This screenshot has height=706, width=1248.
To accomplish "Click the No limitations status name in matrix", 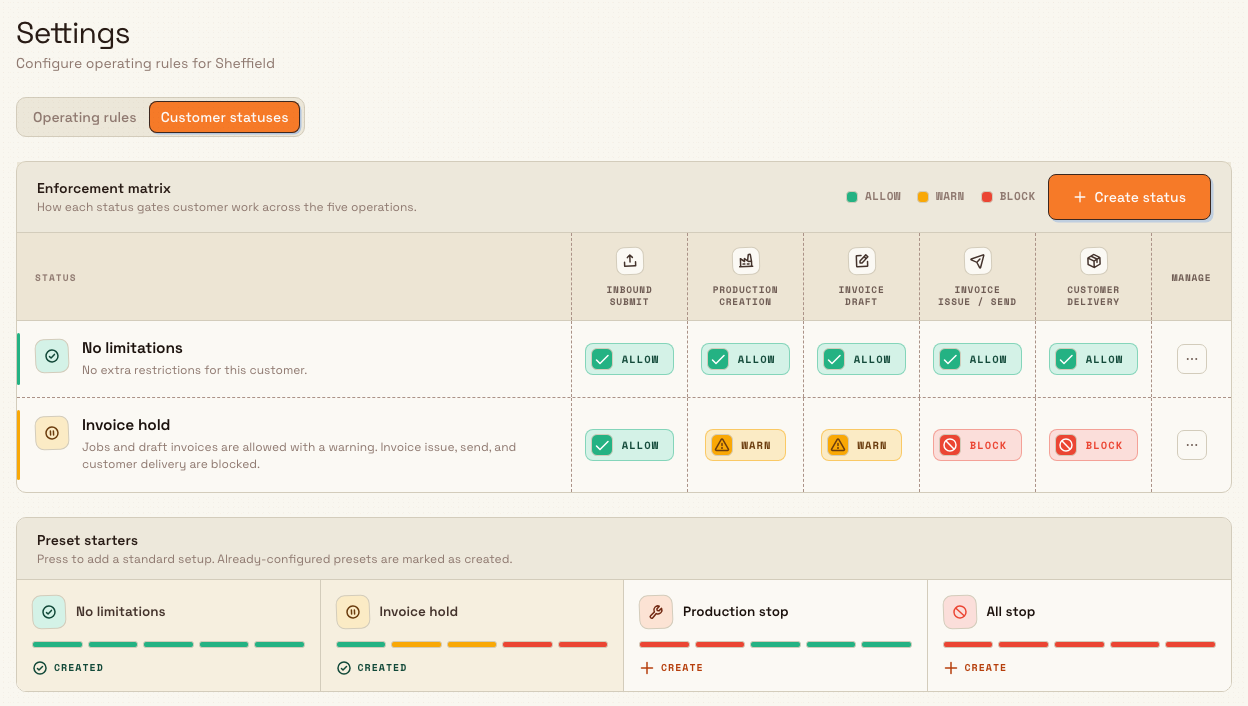I will pos(132,348).
